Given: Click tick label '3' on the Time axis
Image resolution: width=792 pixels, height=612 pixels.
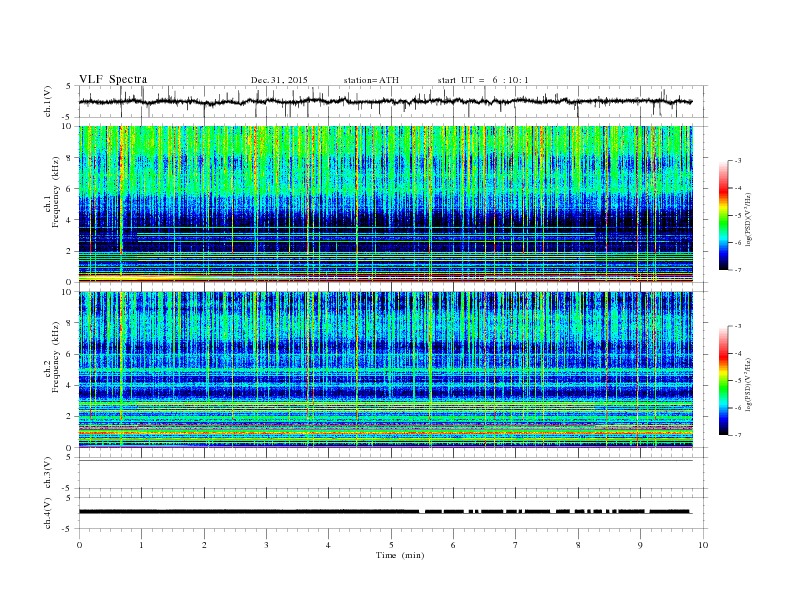Looking at the screenshot, I should pos(266,545).
